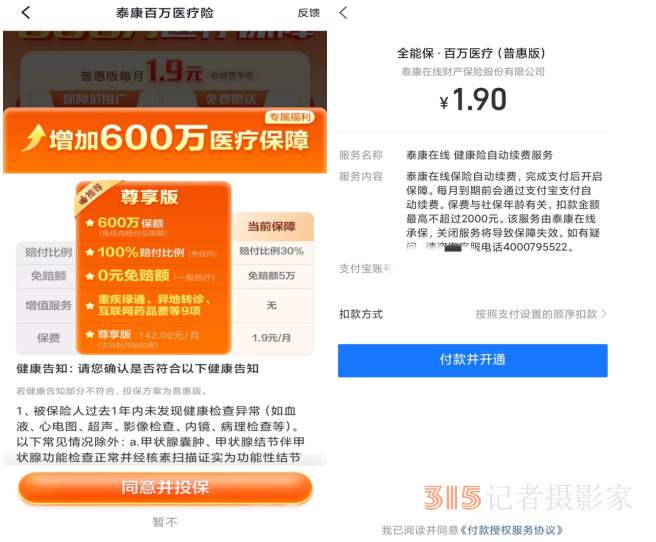
Task: Tap the 600万保额 star item
Action: point(125,223)
